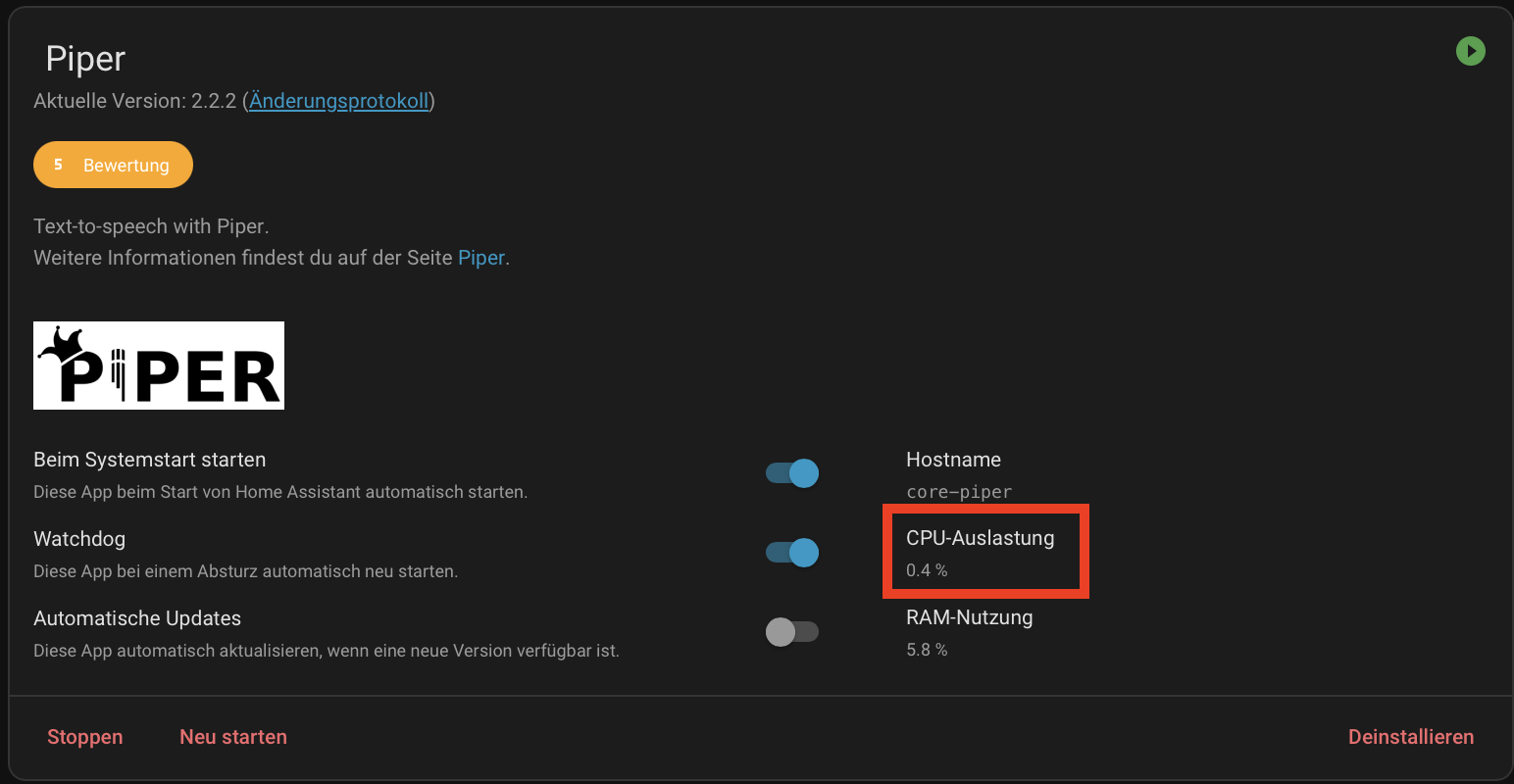1514x784 pixels.
Task: Click the RAM-Nutzung 5.8 % value
Action: click(927, 650)
